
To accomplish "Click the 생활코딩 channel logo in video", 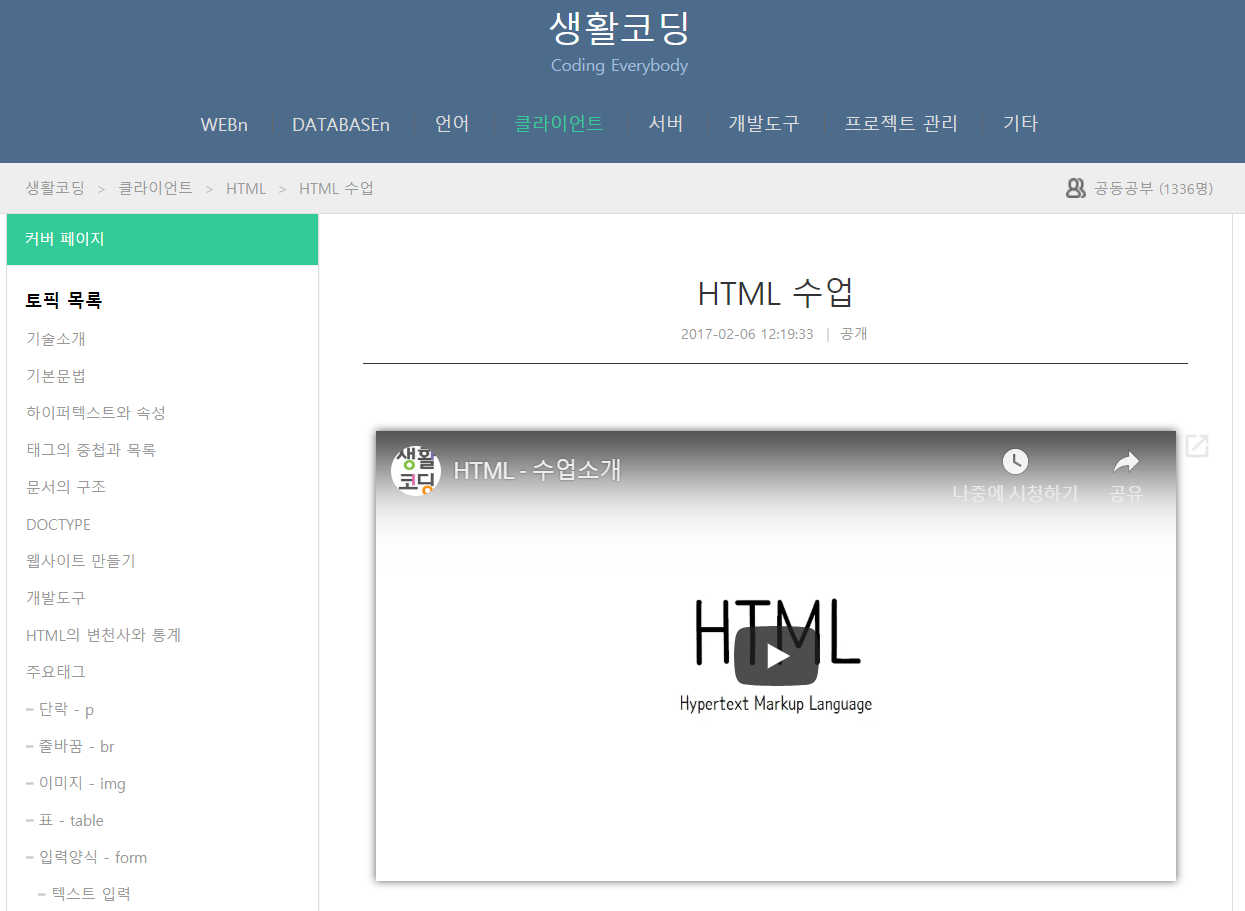I will coord(416,470).
